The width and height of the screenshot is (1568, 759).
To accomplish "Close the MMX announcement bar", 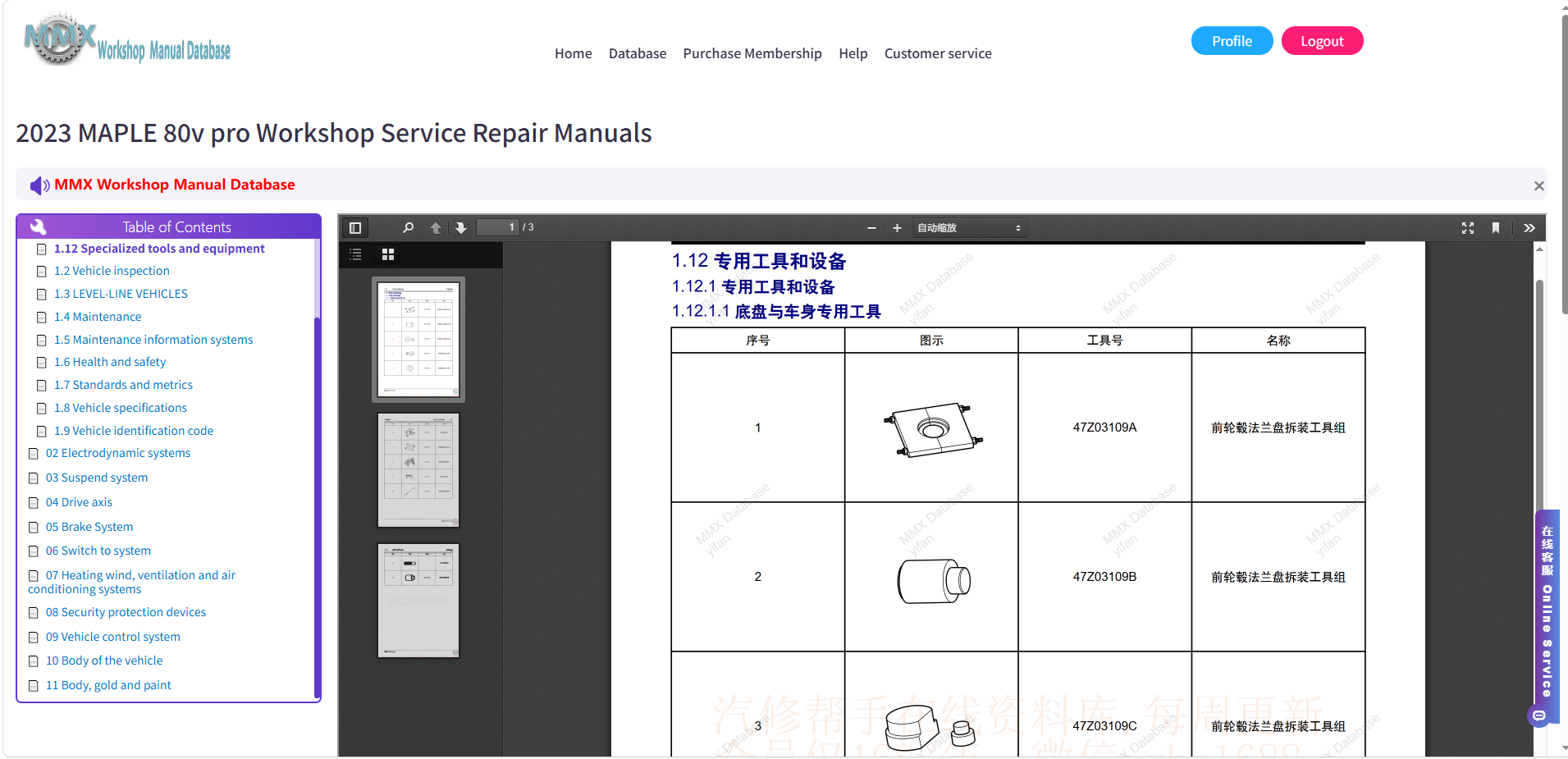I will (x=1539, y=186).
